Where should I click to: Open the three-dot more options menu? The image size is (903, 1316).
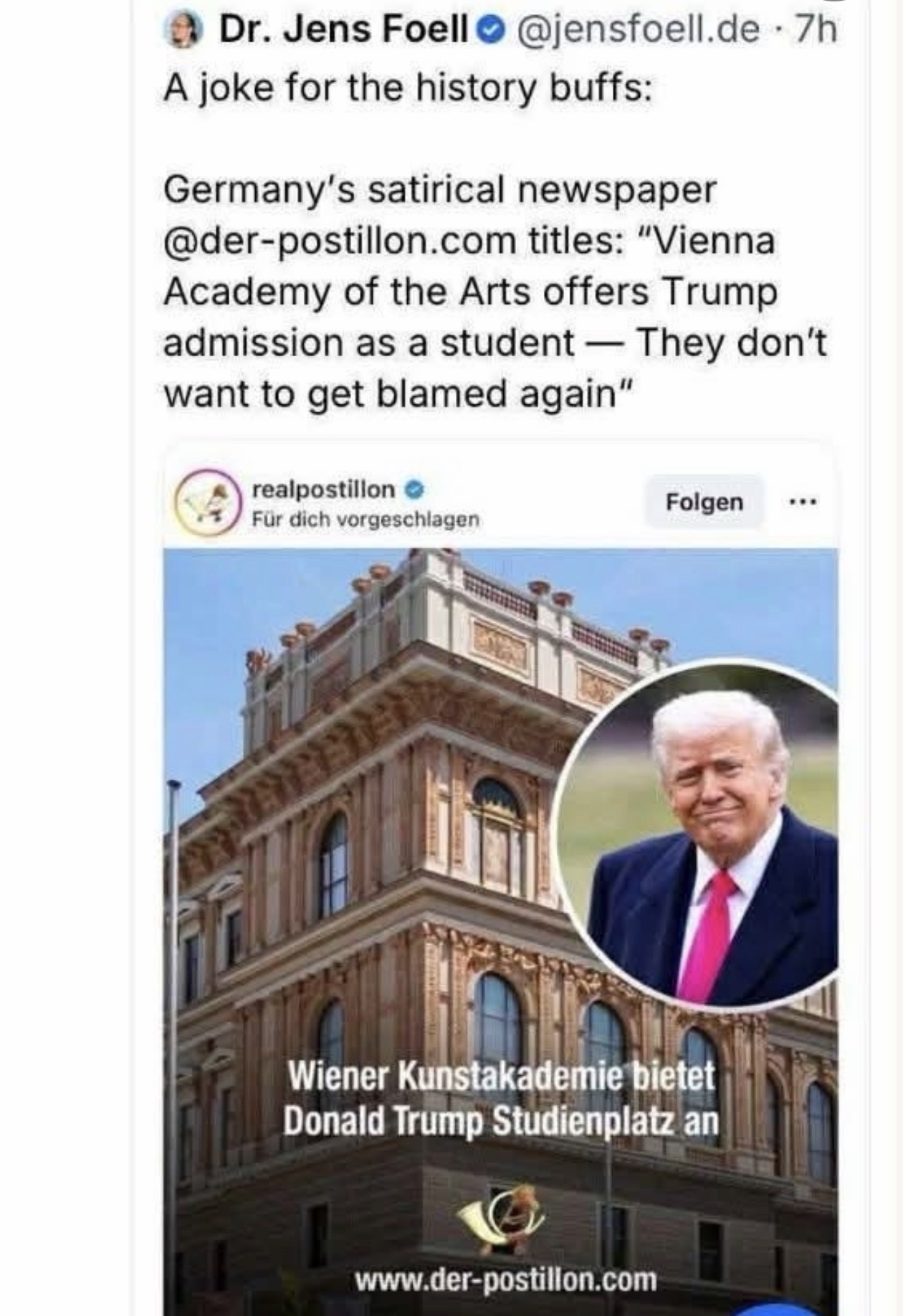[x=803, y=502]
